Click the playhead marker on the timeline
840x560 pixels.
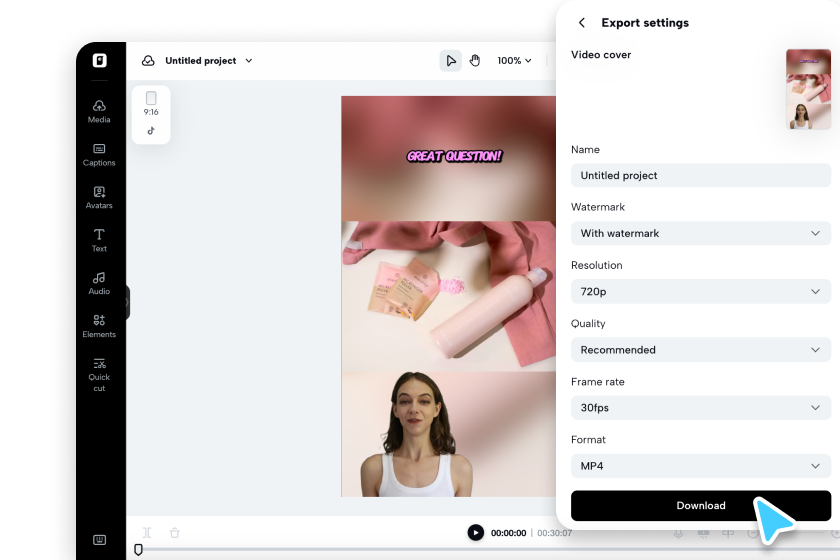click(138, 550)
